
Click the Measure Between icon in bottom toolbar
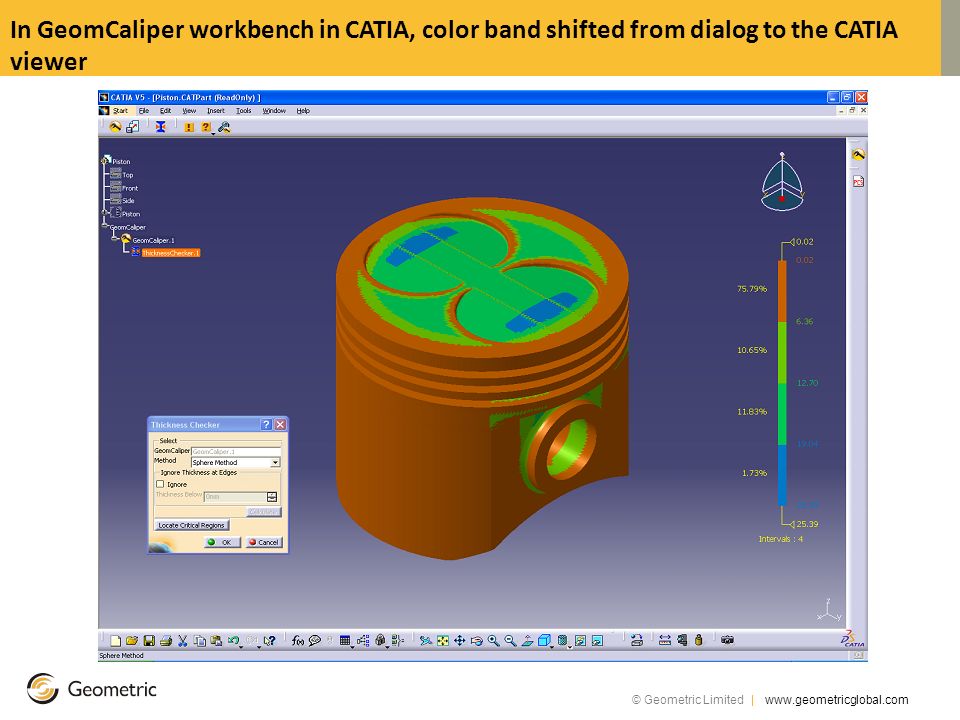[x=665, y=640]
